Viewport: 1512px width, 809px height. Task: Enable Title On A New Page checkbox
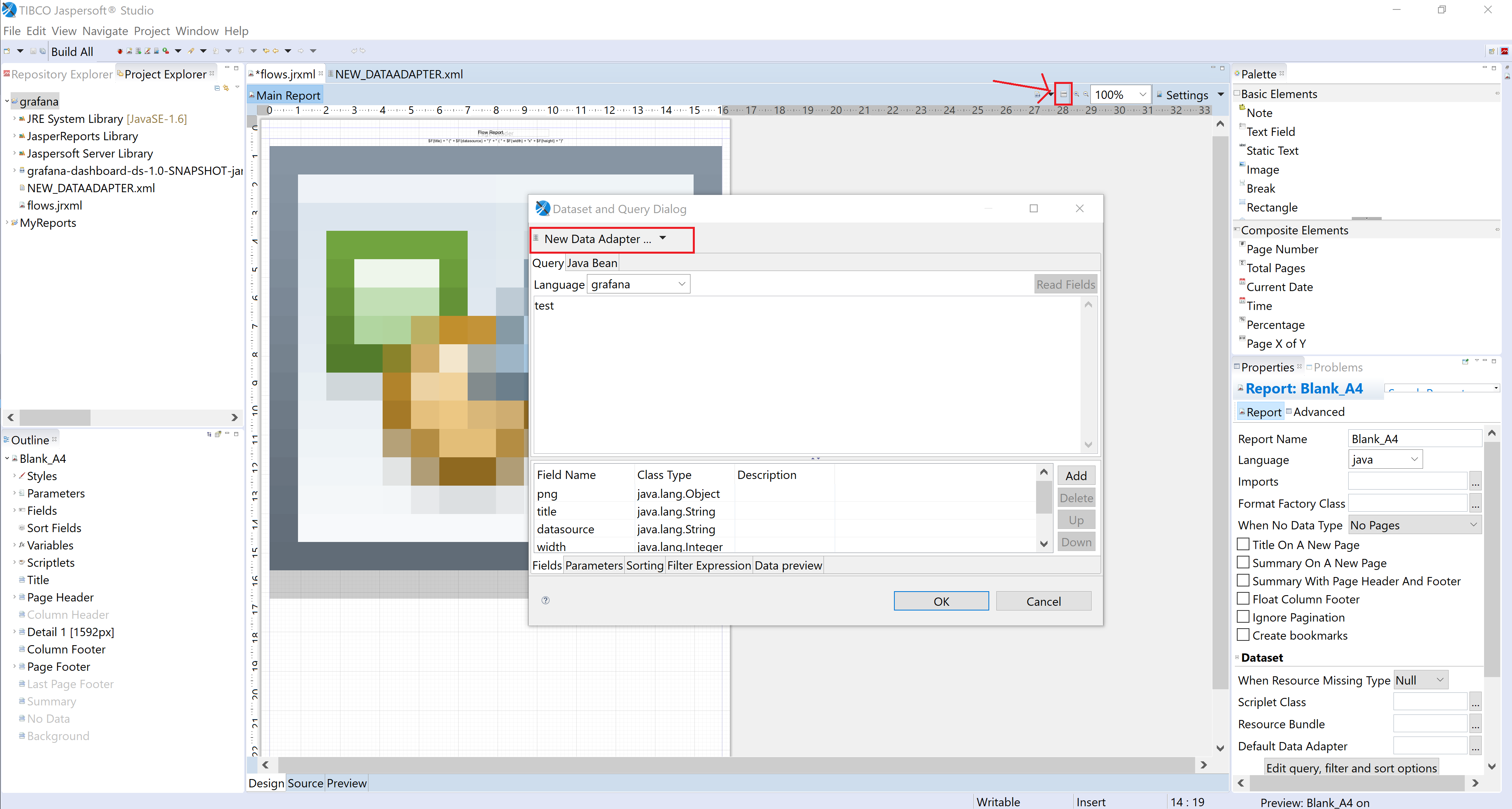coord(1243,544)
